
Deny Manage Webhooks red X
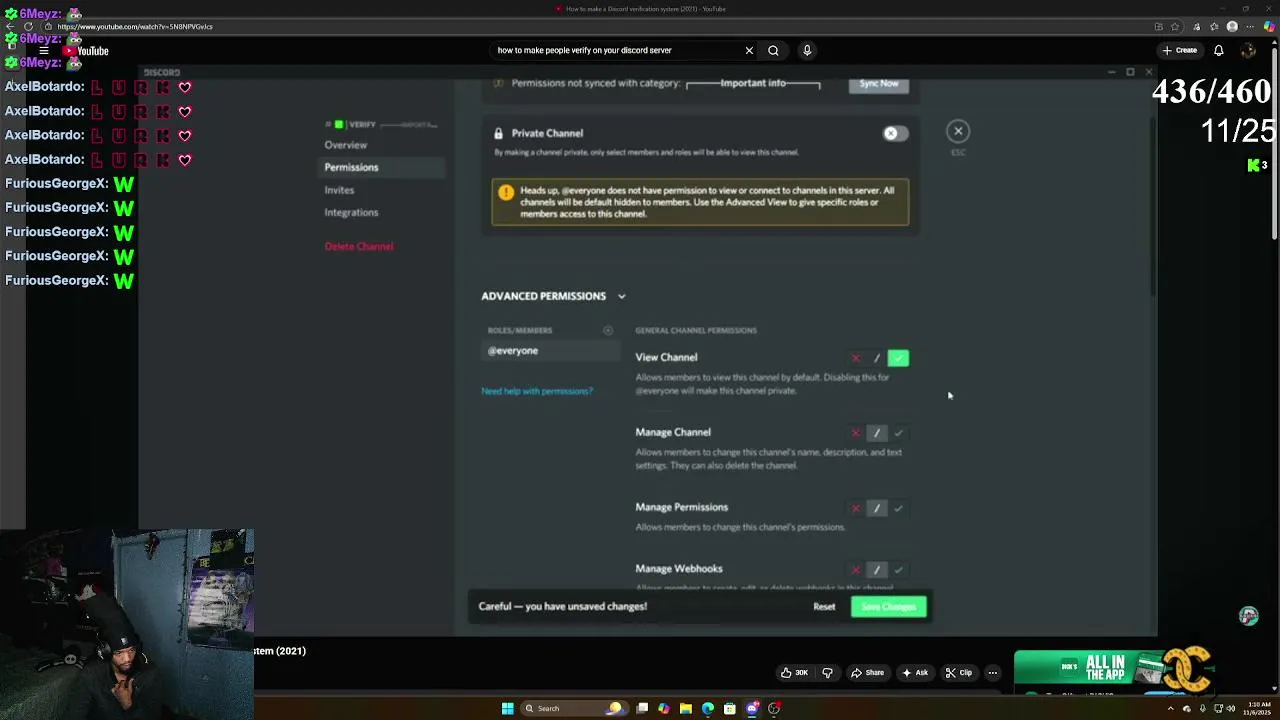tap(855, 569)
